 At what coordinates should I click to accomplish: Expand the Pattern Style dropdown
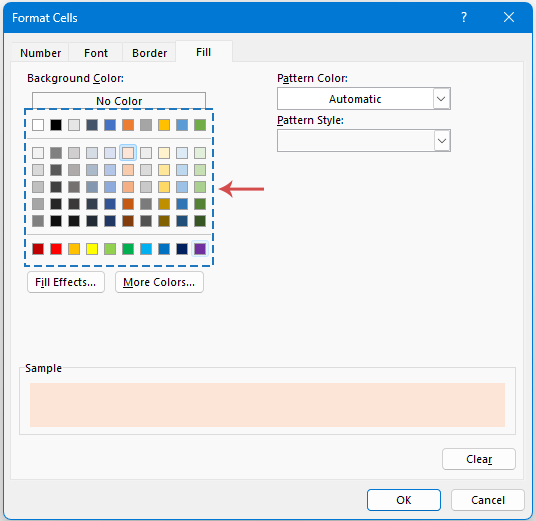coord(442,141)
